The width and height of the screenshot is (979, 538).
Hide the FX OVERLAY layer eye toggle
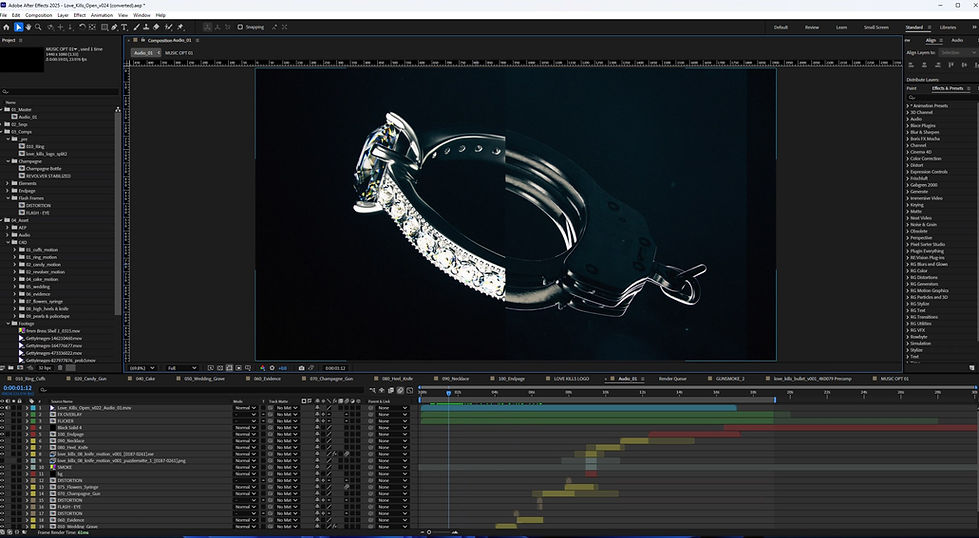coord(3,415)
